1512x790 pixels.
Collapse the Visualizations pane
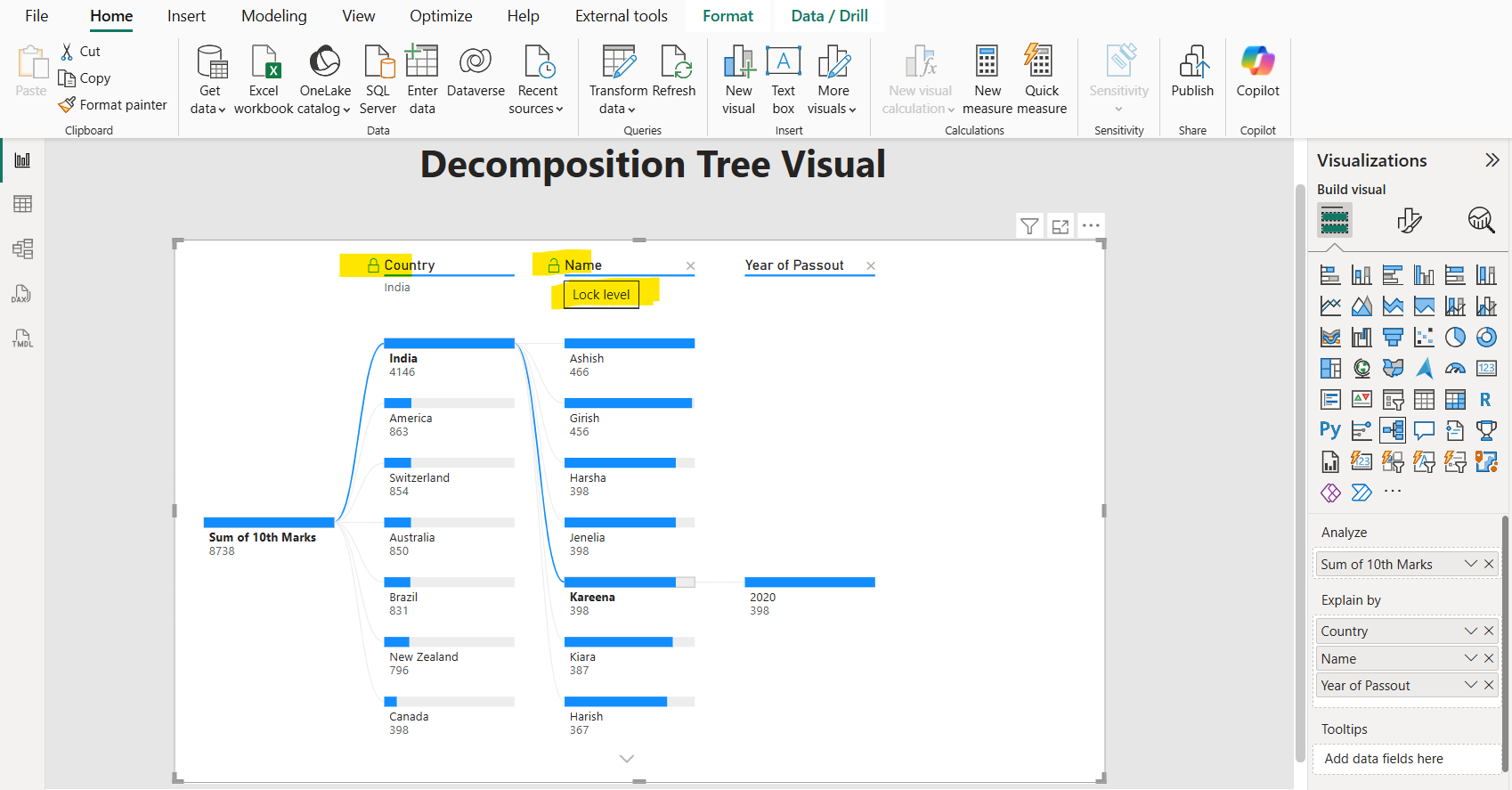(x=1492, y=160)
